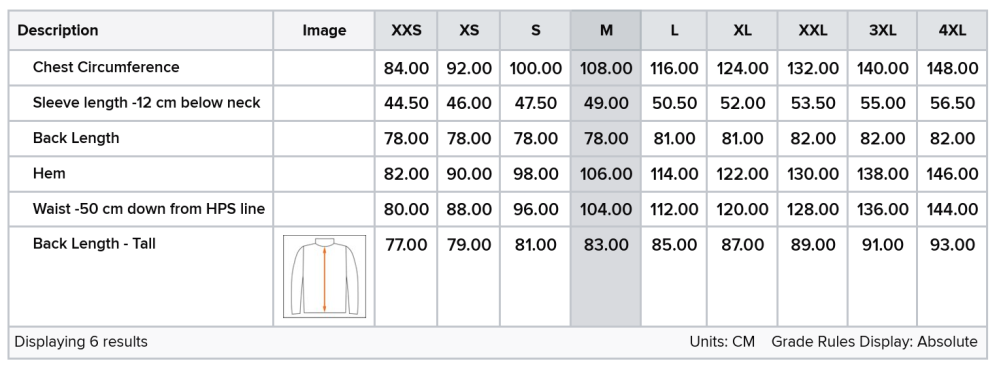Select Hem M value 106.00
999x376 pixels.
pos(606,174)
